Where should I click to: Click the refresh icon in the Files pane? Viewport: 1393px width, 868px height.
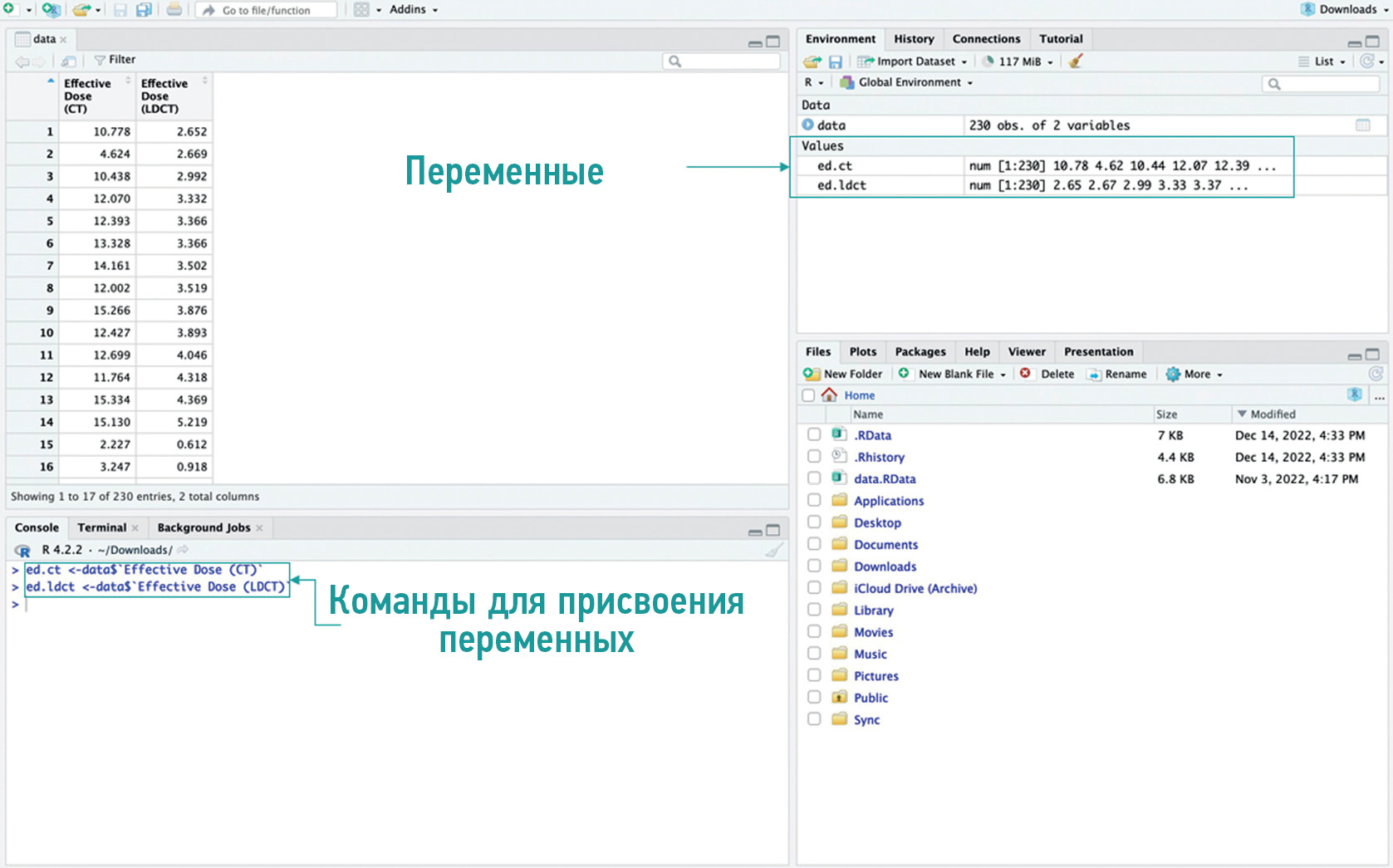(1376, 374)
